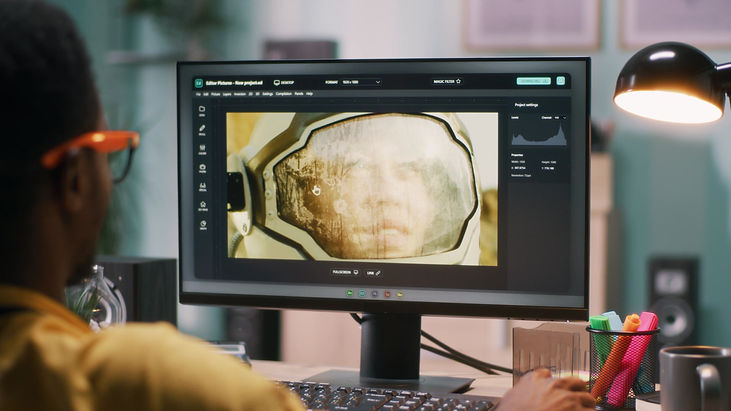Expand the Channel dropdown in Project settings
Image resolution: width=731 pixels, height=411 pixels.
(560, 118)
